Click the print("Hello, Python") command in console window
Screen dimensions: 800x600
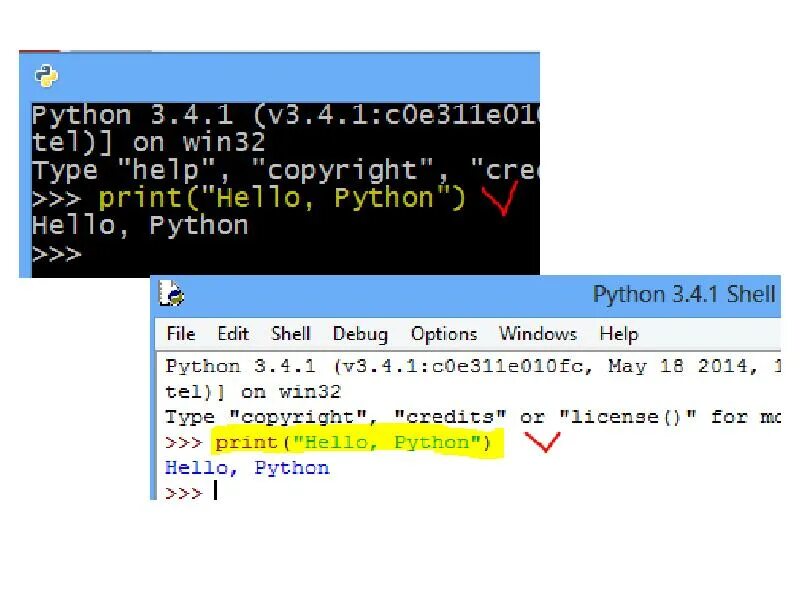[x=282, y=198]
